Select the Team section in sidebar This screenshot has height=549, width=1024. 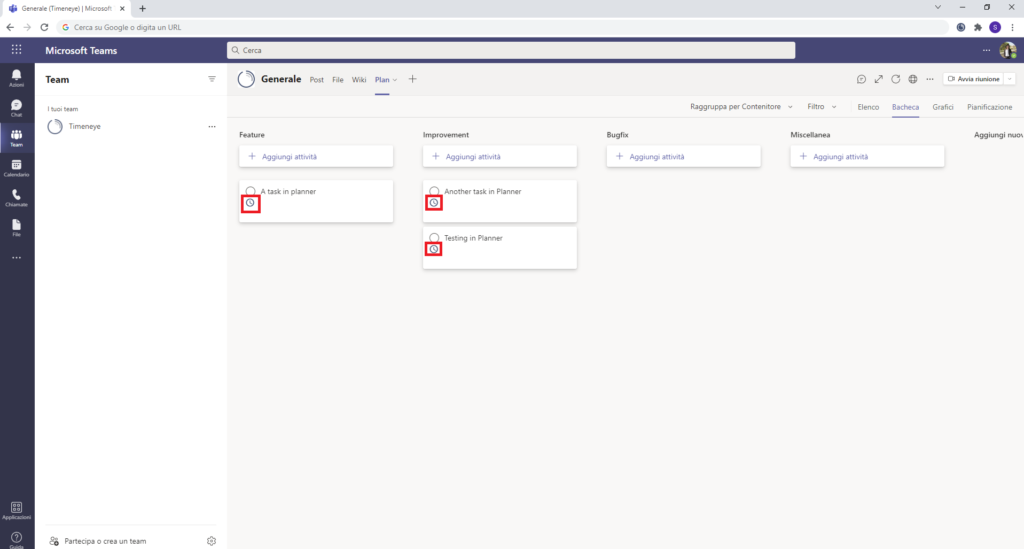pyautogui.click(x=16, y=138)
